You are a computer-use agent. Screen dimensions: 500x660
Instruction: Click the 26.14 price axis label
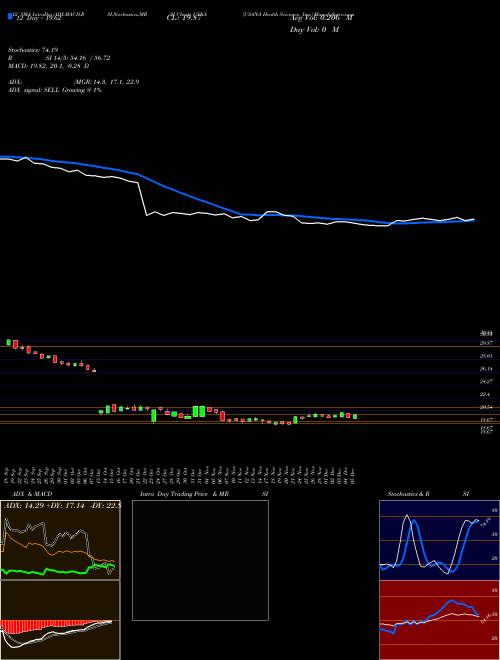point(487,369)
